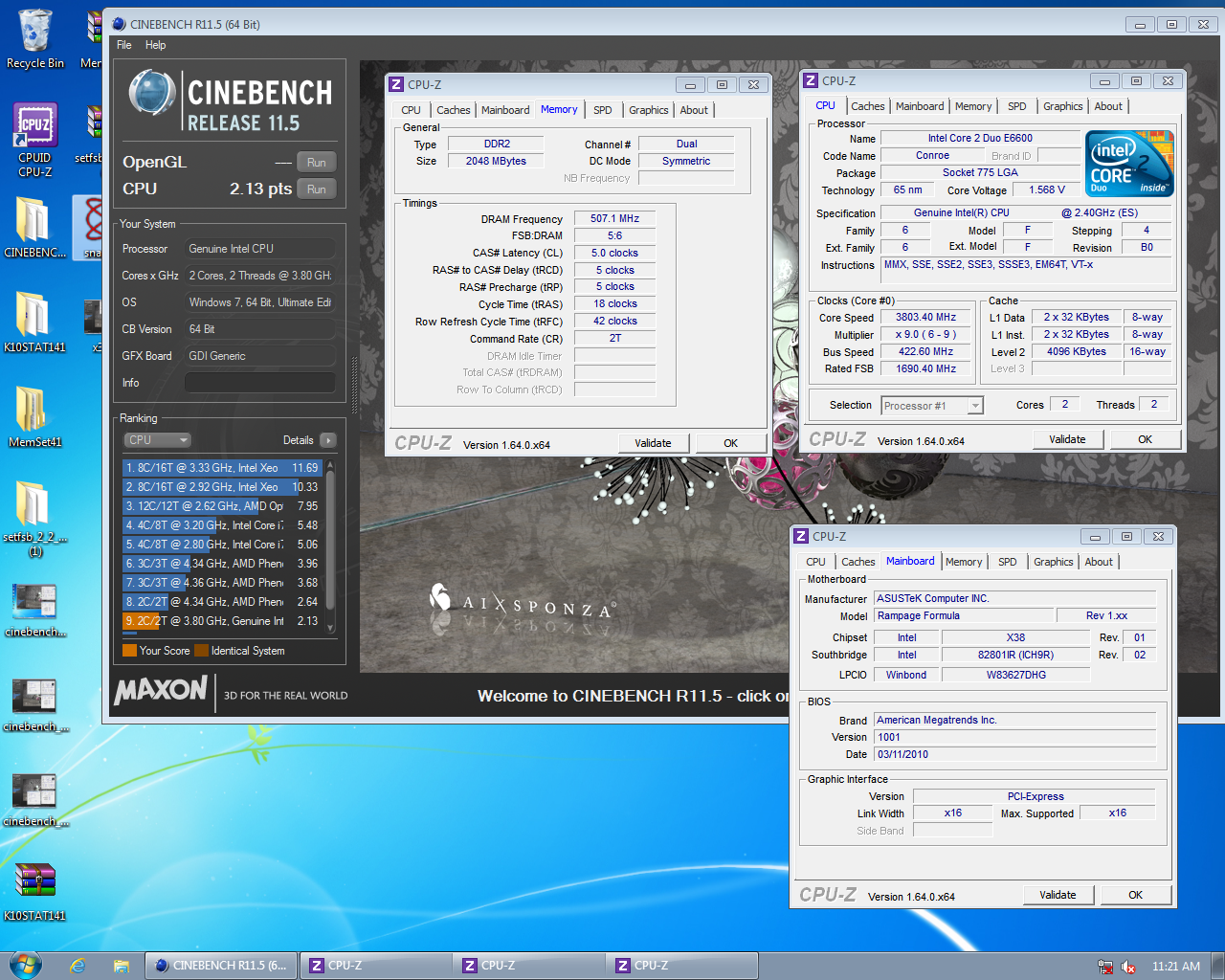Select ranking row 4C/8T @ 3.20 GHz
This screenshot has height=980, width=1225.
coord(223,525)
